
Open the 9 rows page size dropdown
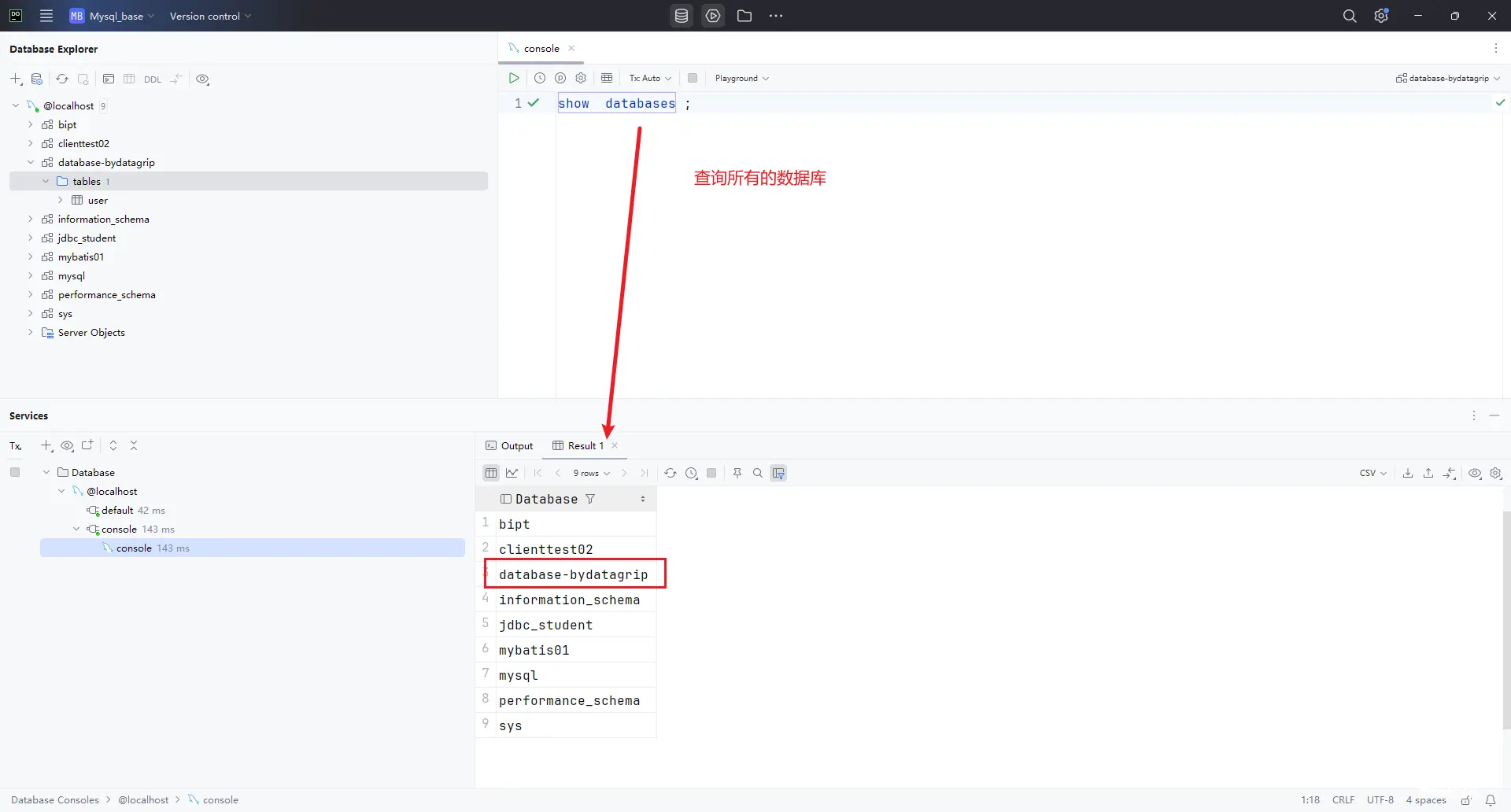592,473
